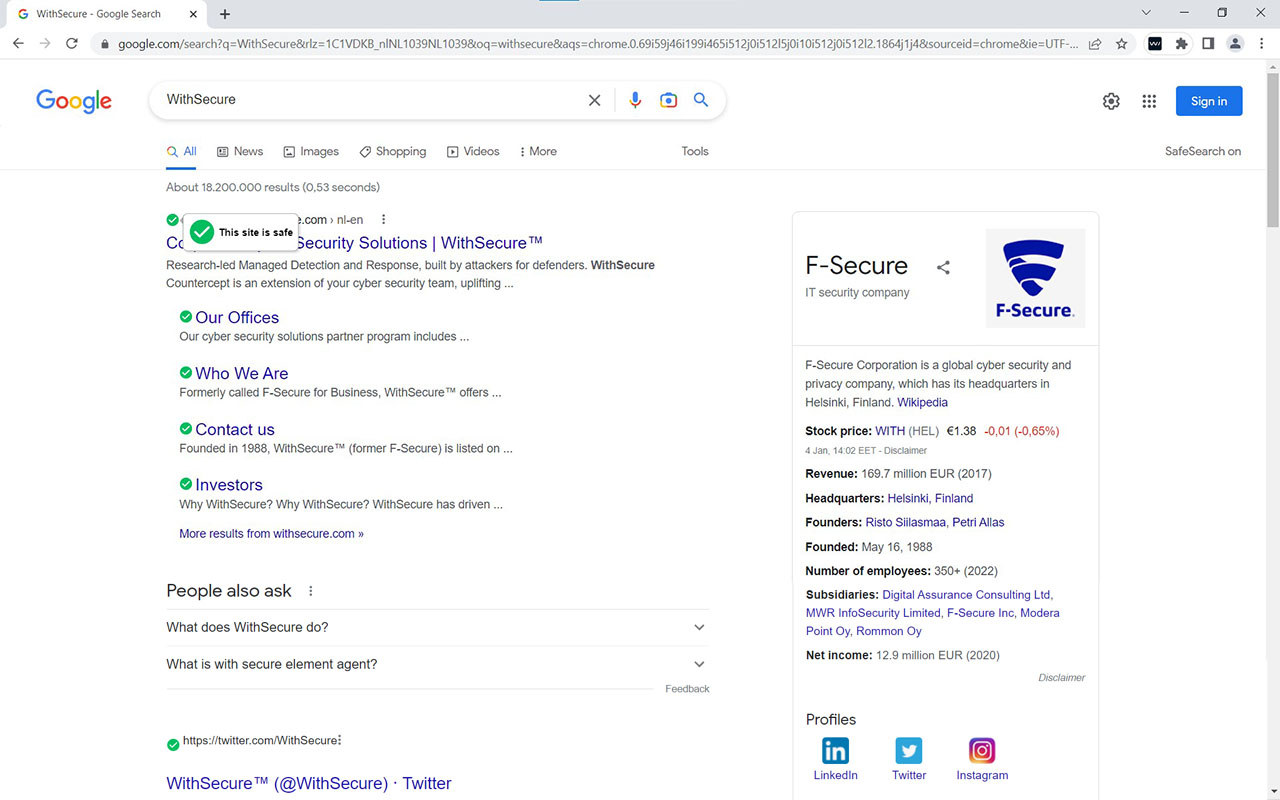Image resolution: width=1280 pixels, height=800 pixels.
Task: Switch to the Images search tab
Action: (x=311, y=151)
